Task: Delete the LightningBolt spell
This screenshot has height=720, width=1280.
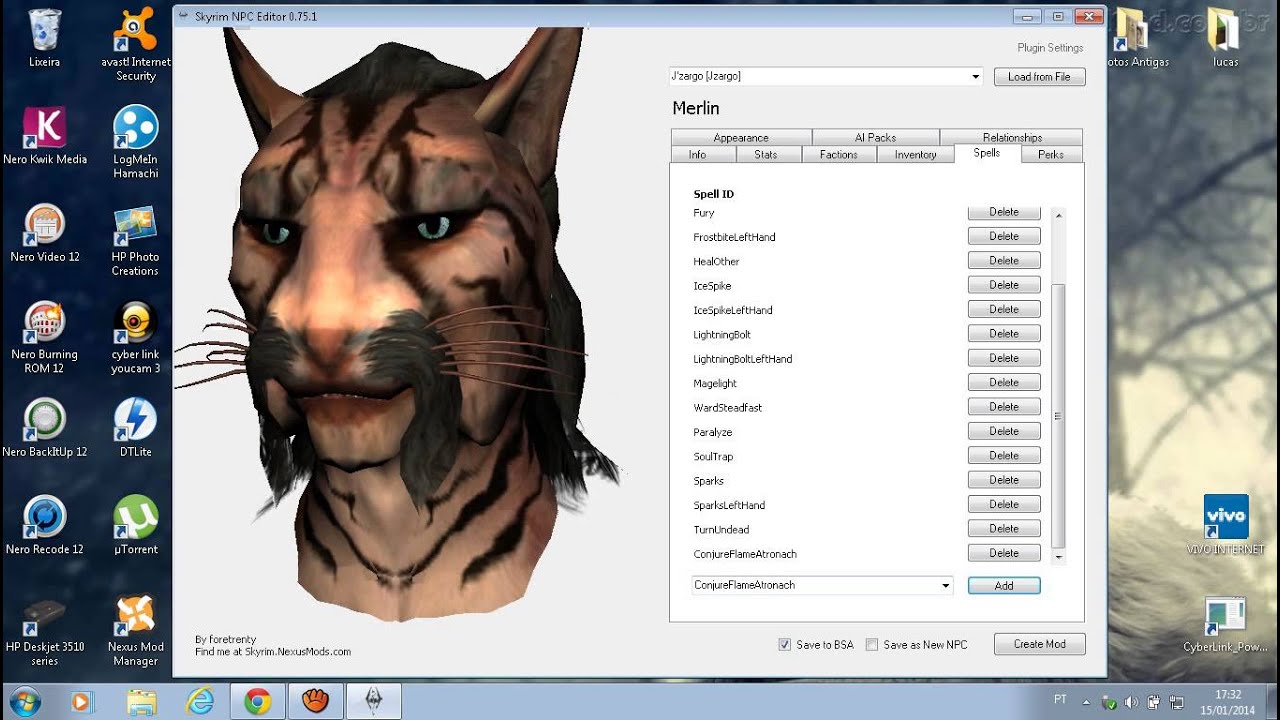Action: [1004, 333]
